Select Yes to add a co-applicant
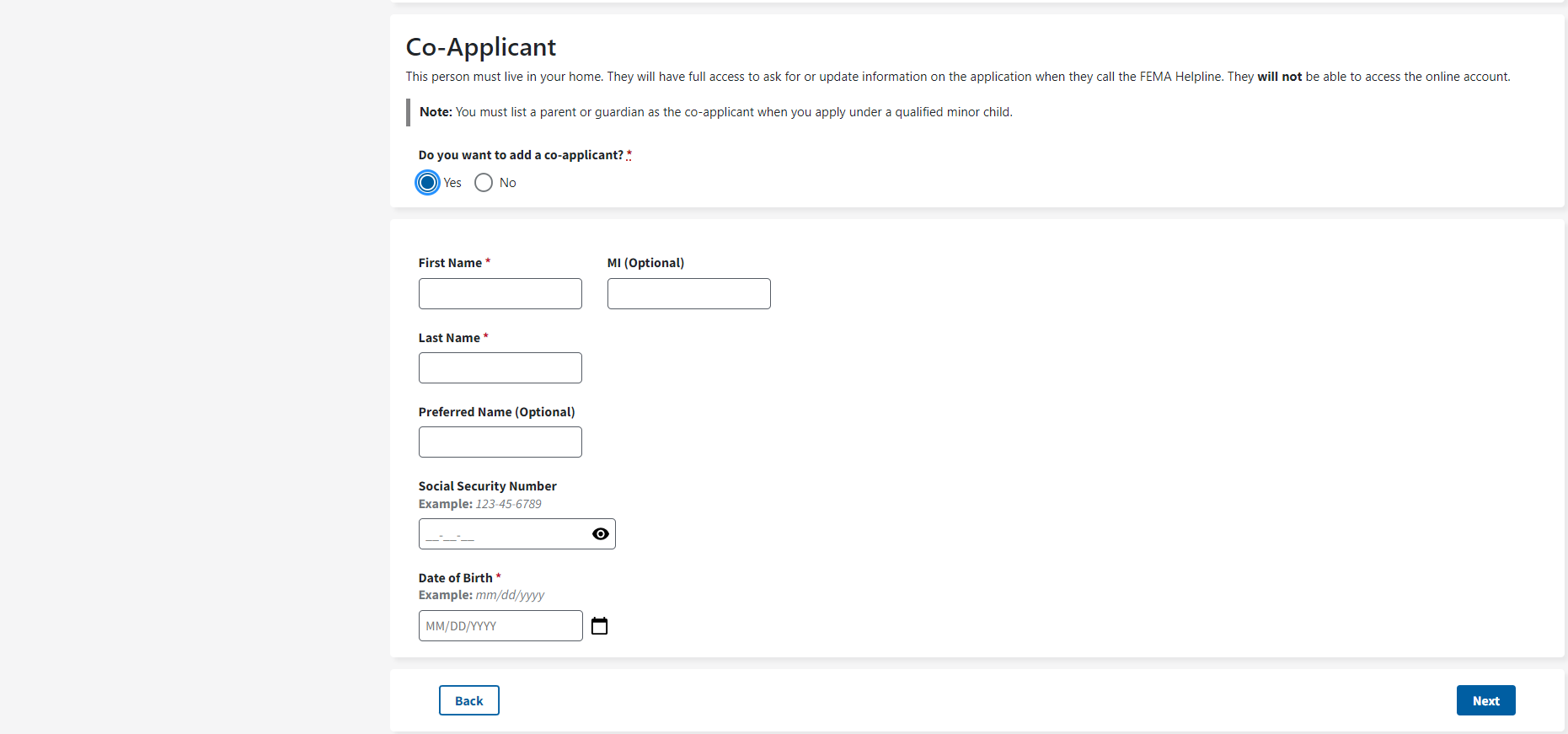Screen dimensions: 1568x734 428,183
